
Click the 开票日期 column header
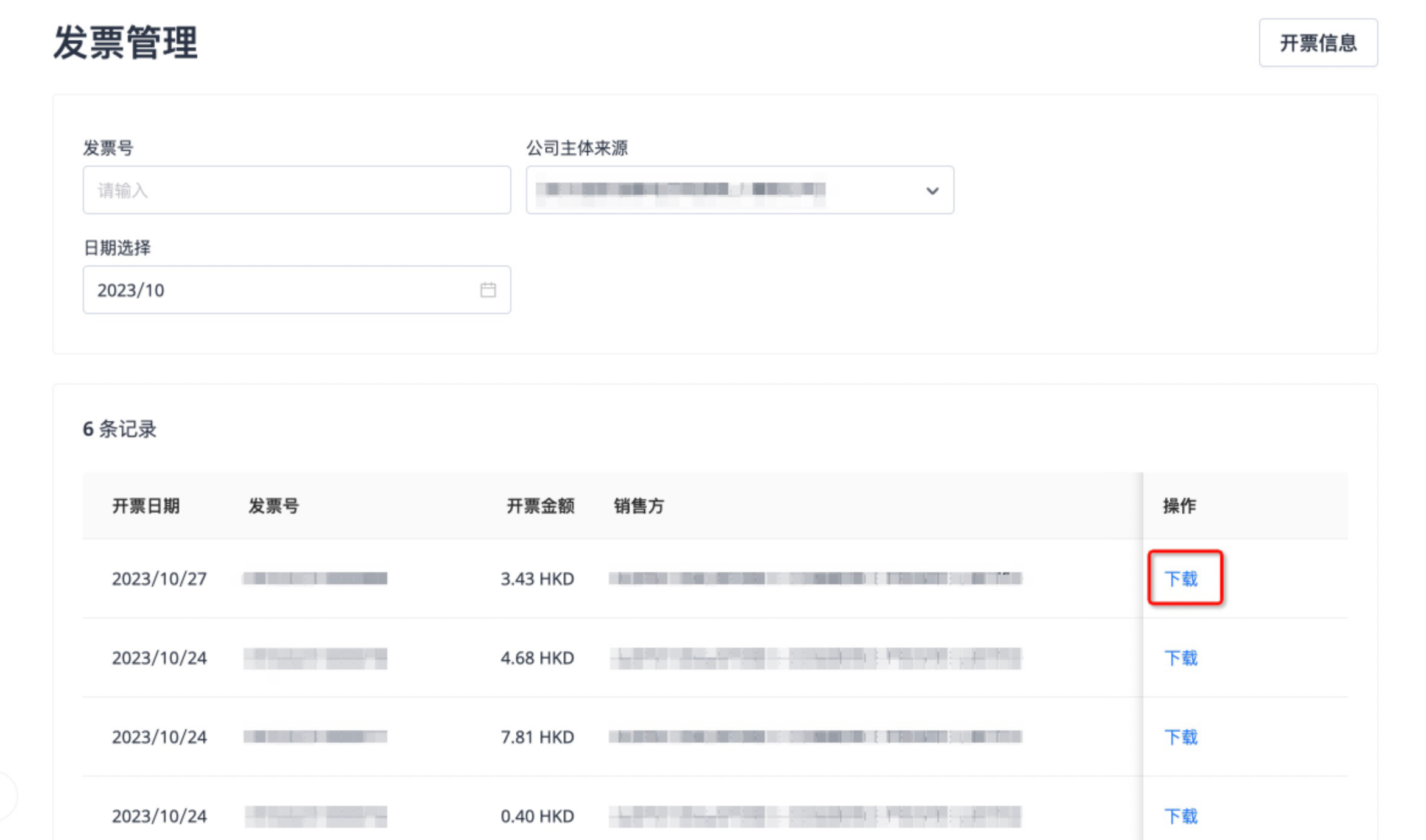click(146, 506)
